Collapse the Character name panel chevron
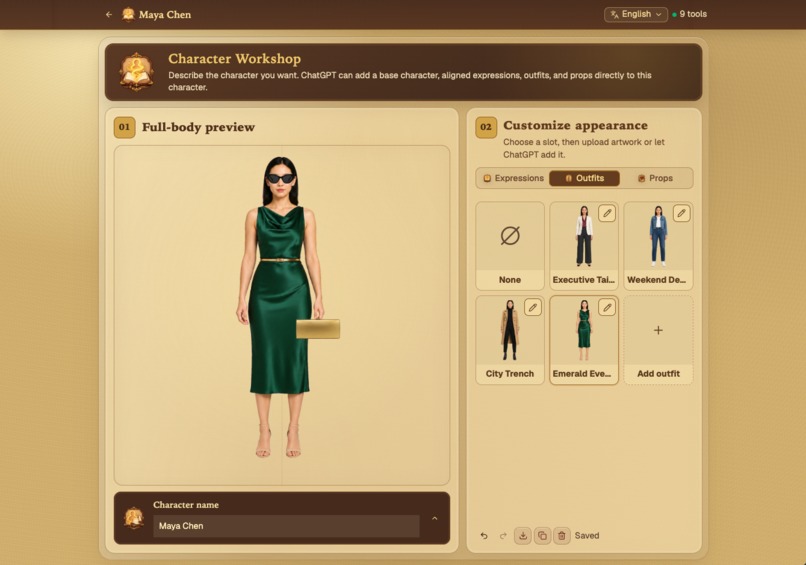This screenshot has width=806, height=565. [x=435, y=518]
